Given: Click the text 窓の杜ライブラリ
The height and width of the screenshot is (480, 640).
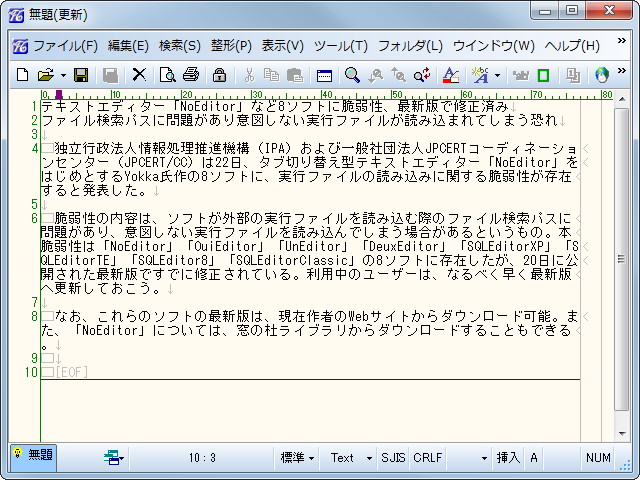Looking at the screenshot, I should pos(292,330).
